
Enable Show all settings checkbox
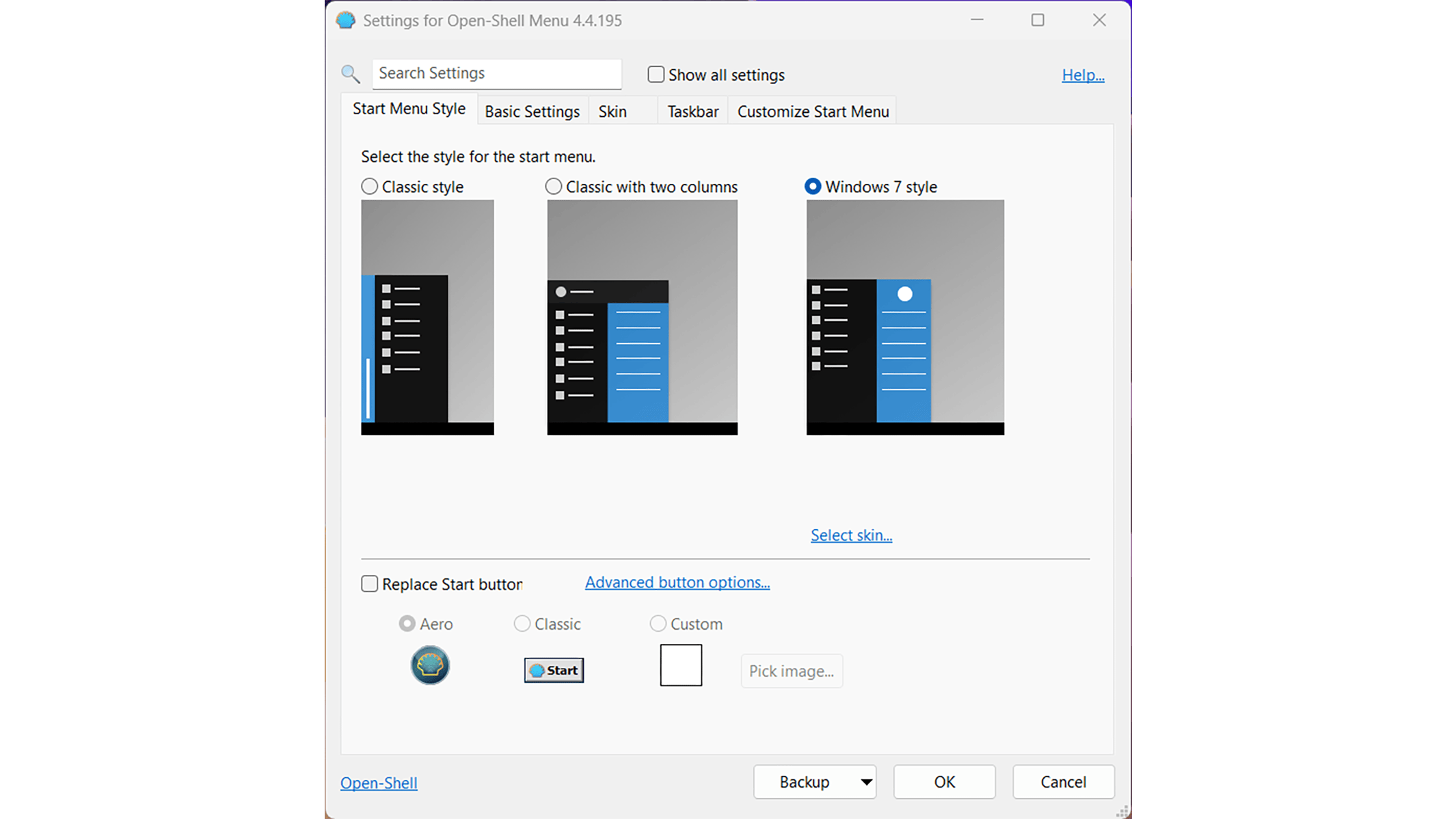[x=656, y=75]
